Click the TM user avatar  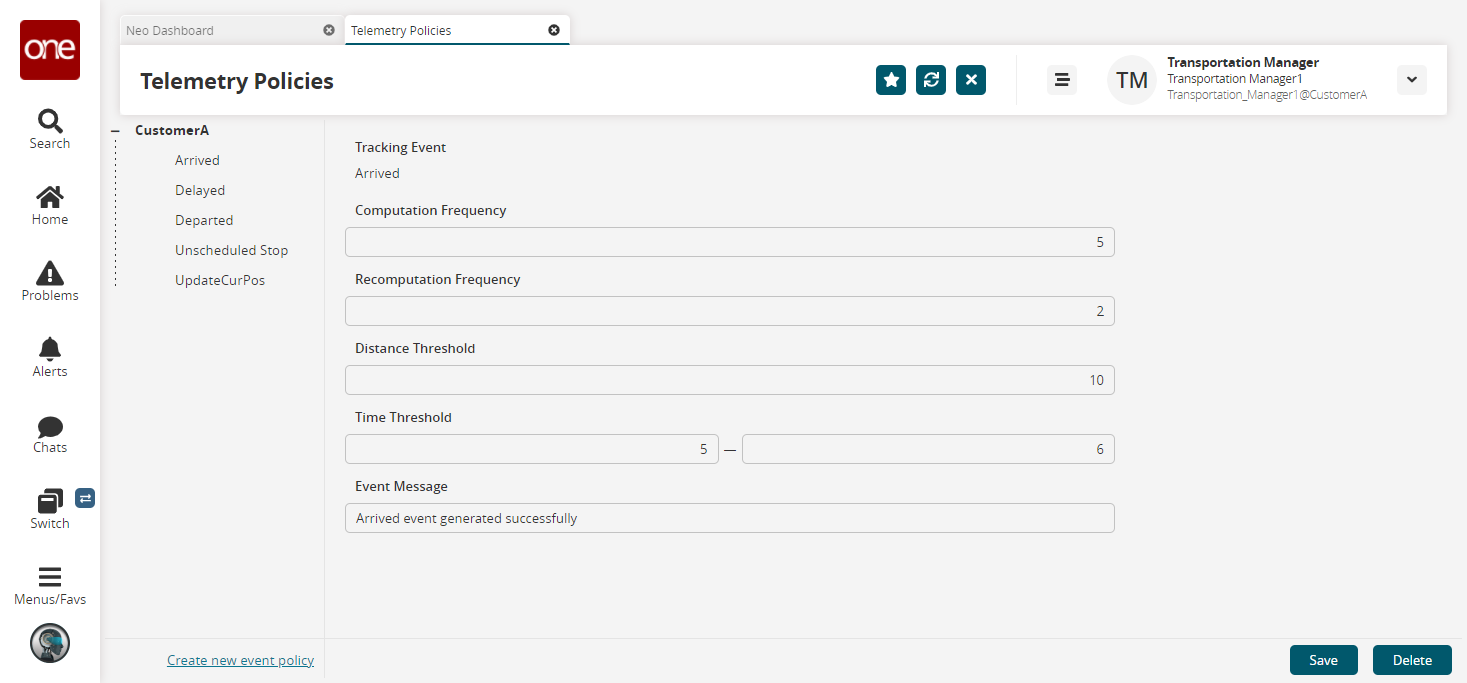pyautogui.click(x=1132, y=80)
